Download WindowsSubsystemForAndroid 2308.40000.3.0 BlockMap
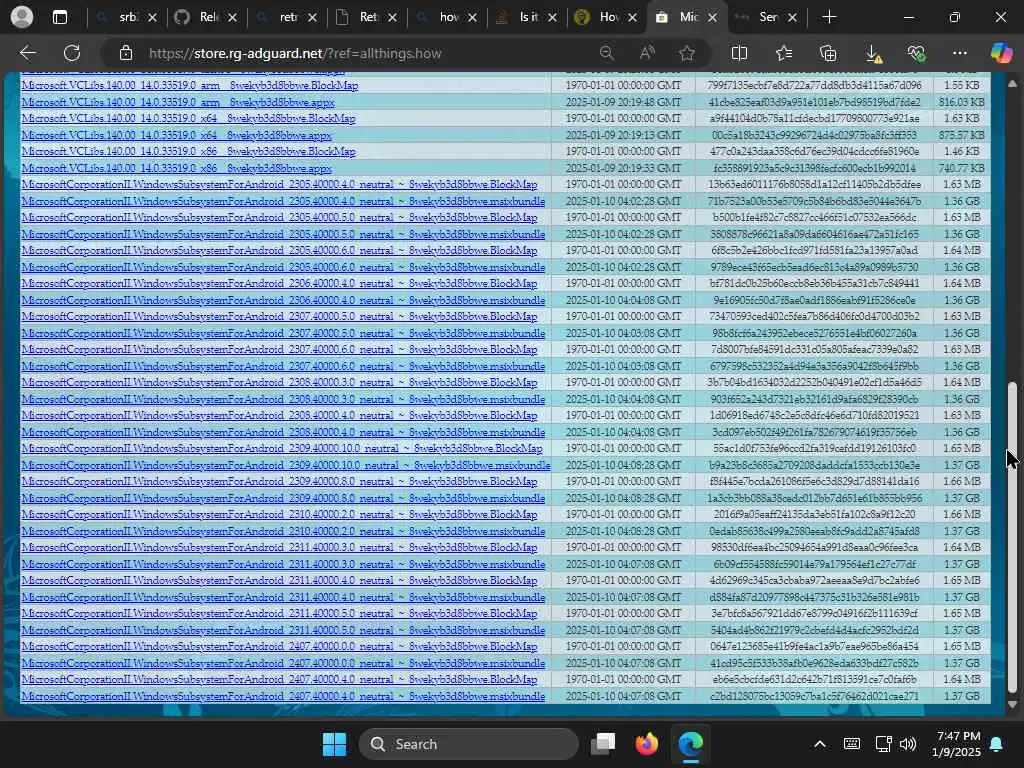This screenshot has width=1024, height=768. pyautogui.click(x=279, y=383)
